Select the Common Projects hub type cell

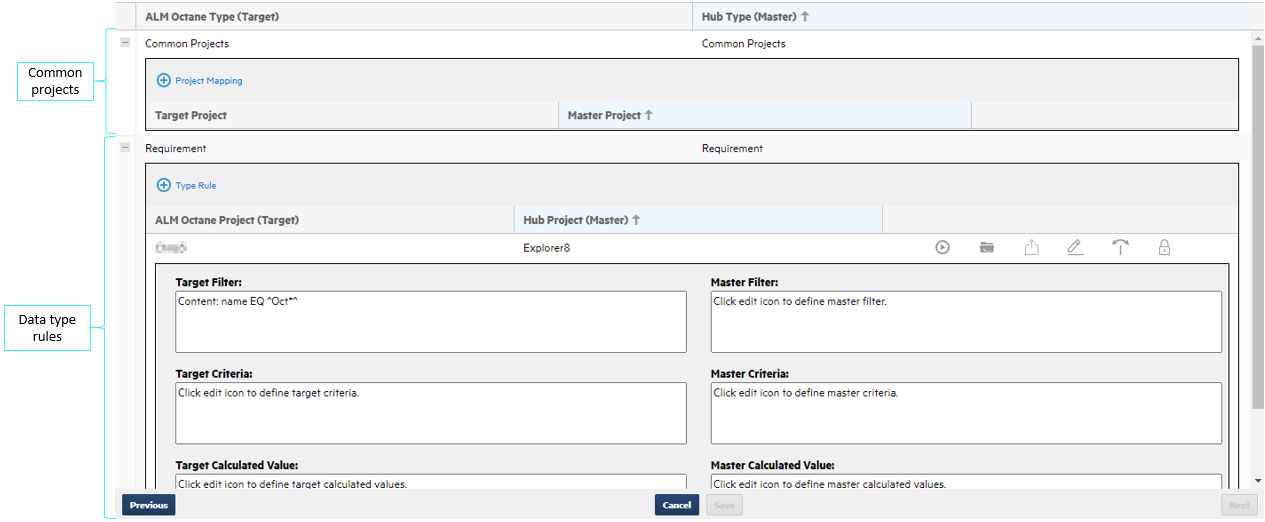coord(743,43)
